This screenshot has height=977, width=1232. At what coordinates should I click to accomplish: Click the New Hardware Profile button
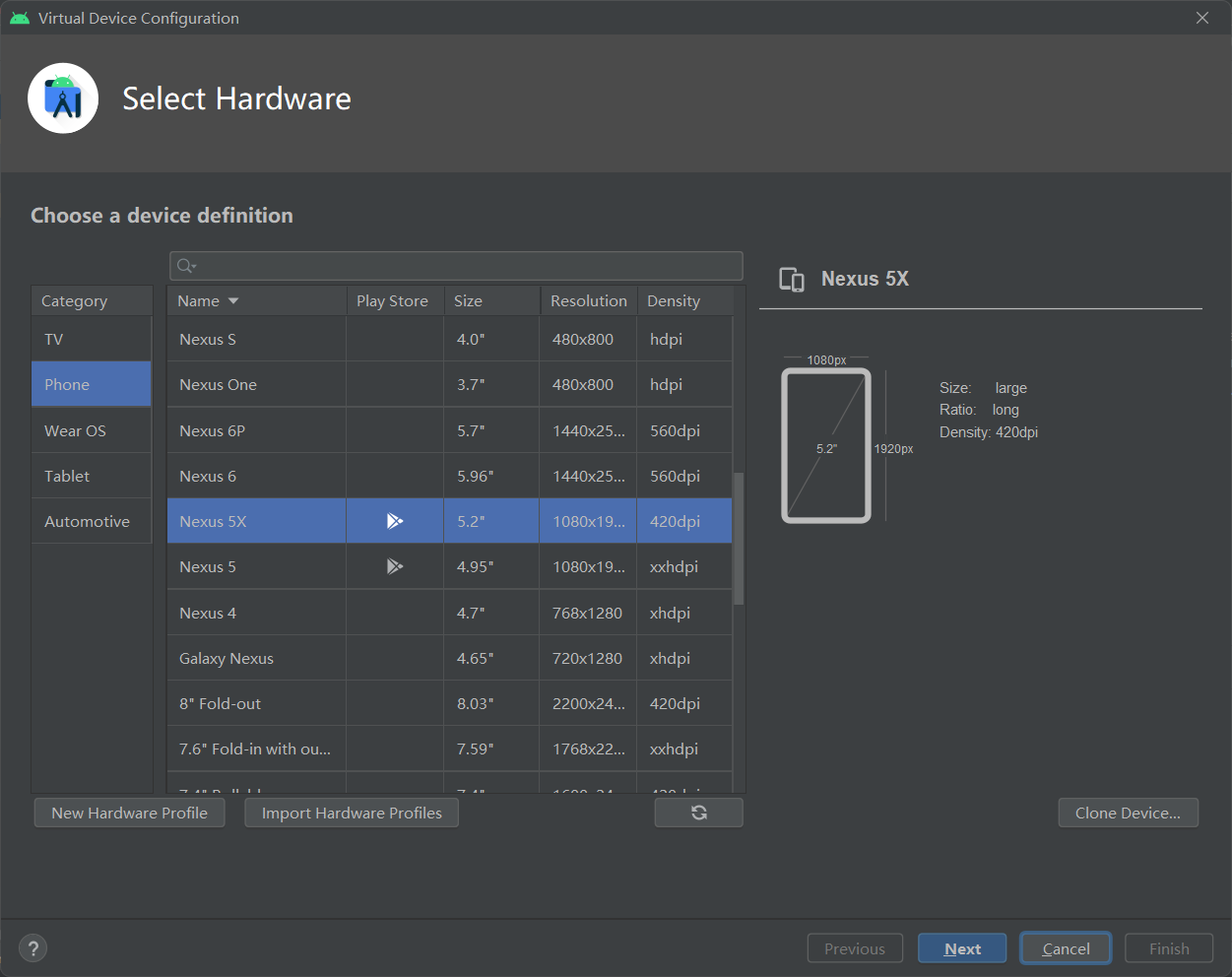[130, 813]
